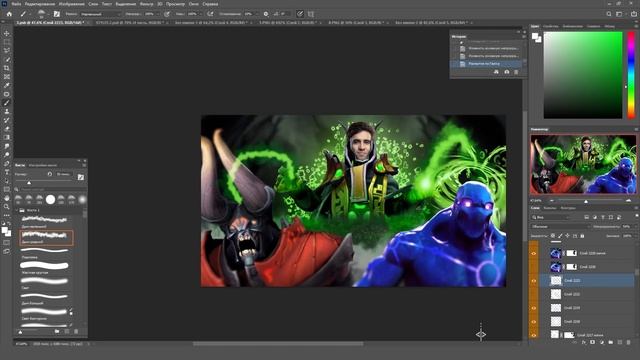Screen dimensions: 640x360
Task: Select the brush stroke outlined in orange
Action: (x=46, y=237)
